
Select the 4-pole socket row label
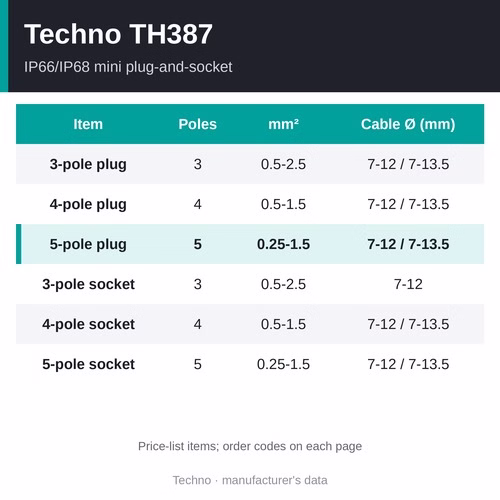(x=88, y=324)
